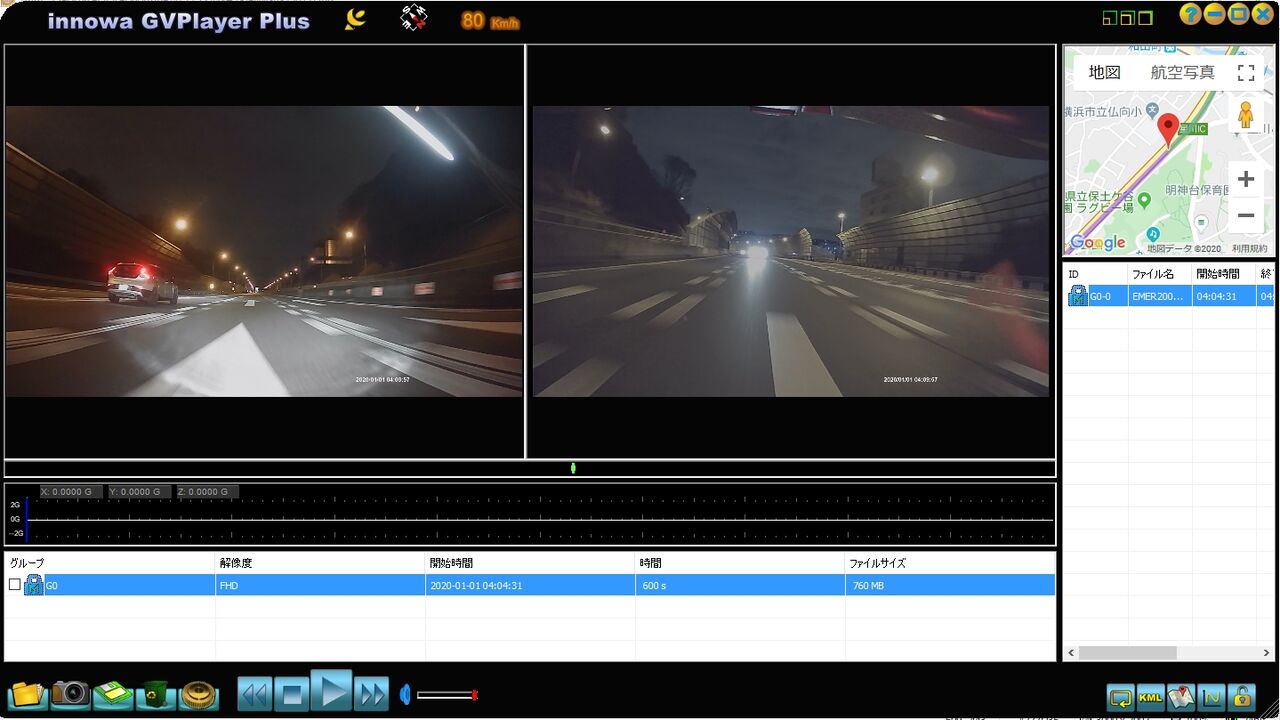Sort group list by 開始時間 column header
The height and width of the screenshot is (720, 1280).
(x=531, y=563)
